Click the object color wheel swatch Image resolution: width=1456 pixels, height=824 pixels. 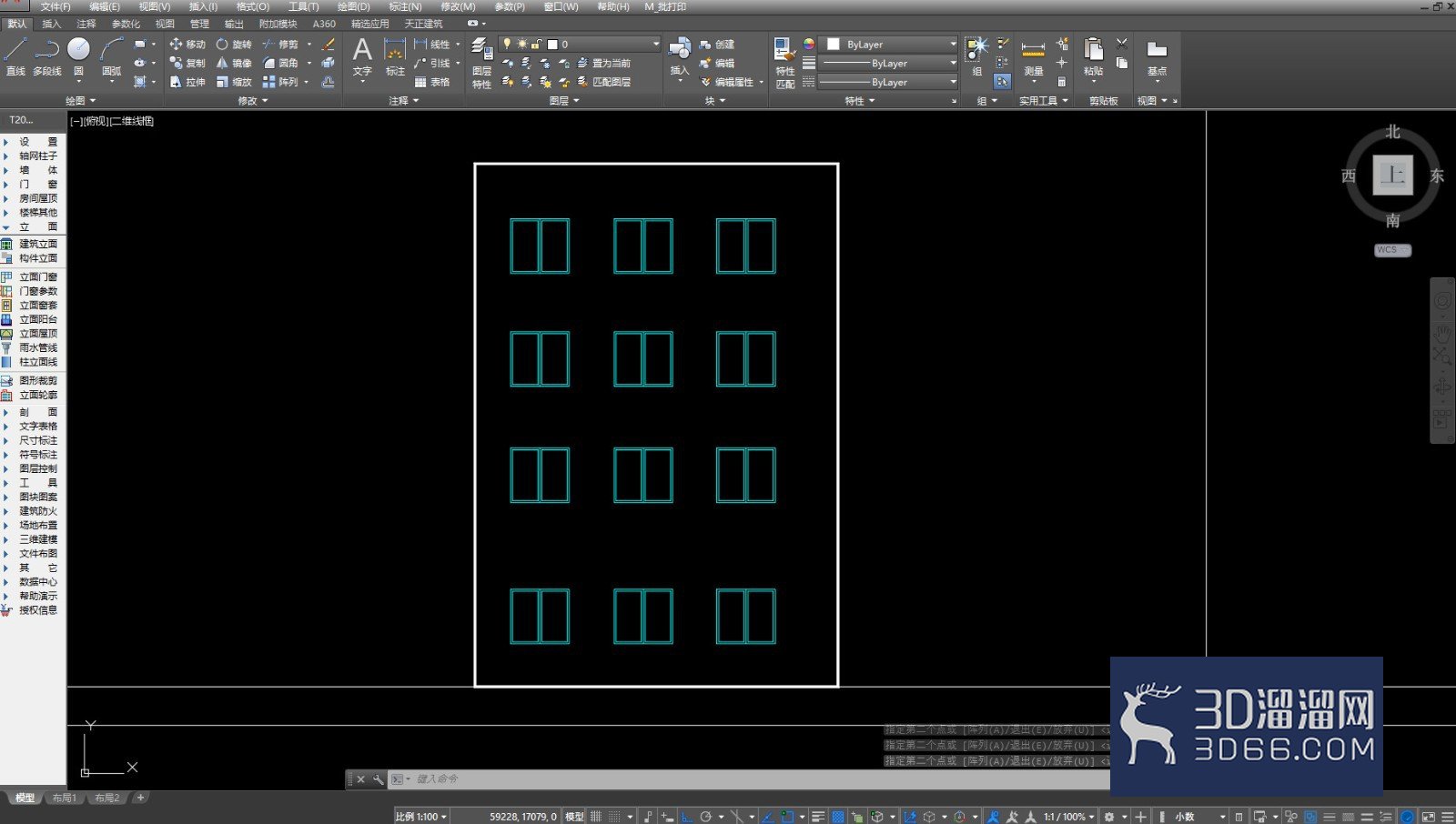[x=809, y=44]
